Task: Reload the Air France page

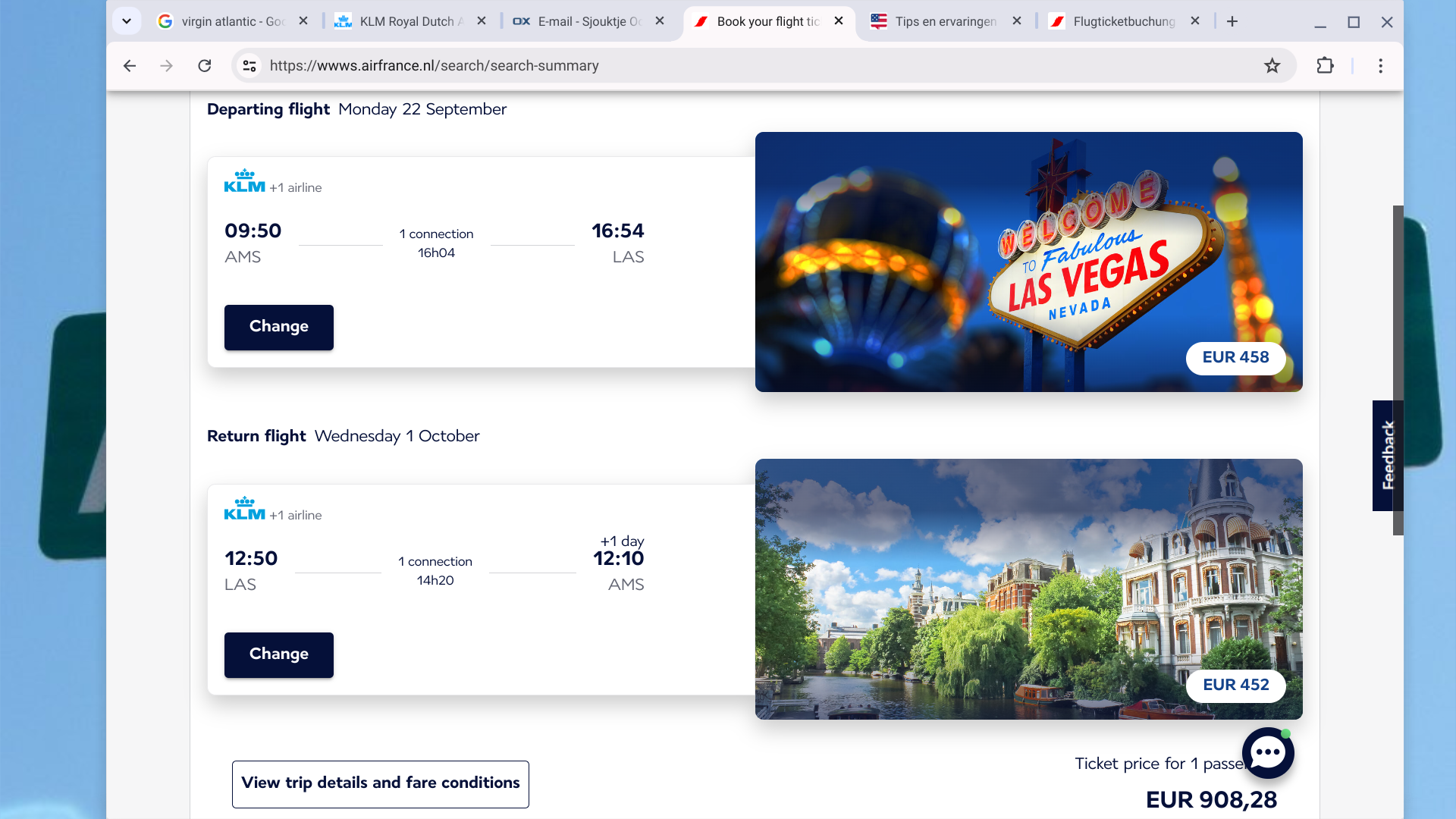Action: click(x=205, y=66)
